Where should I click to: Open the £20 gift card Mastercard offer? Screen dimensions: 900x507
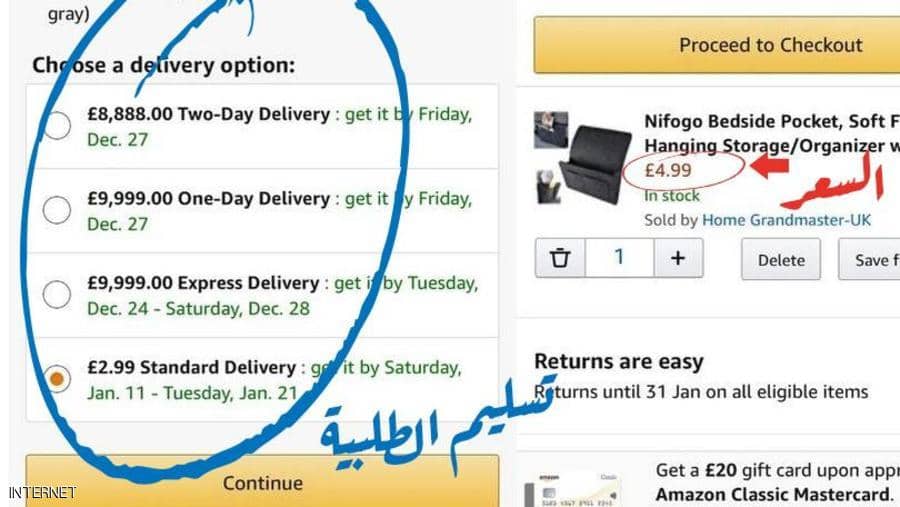click(x=778, y=482)
